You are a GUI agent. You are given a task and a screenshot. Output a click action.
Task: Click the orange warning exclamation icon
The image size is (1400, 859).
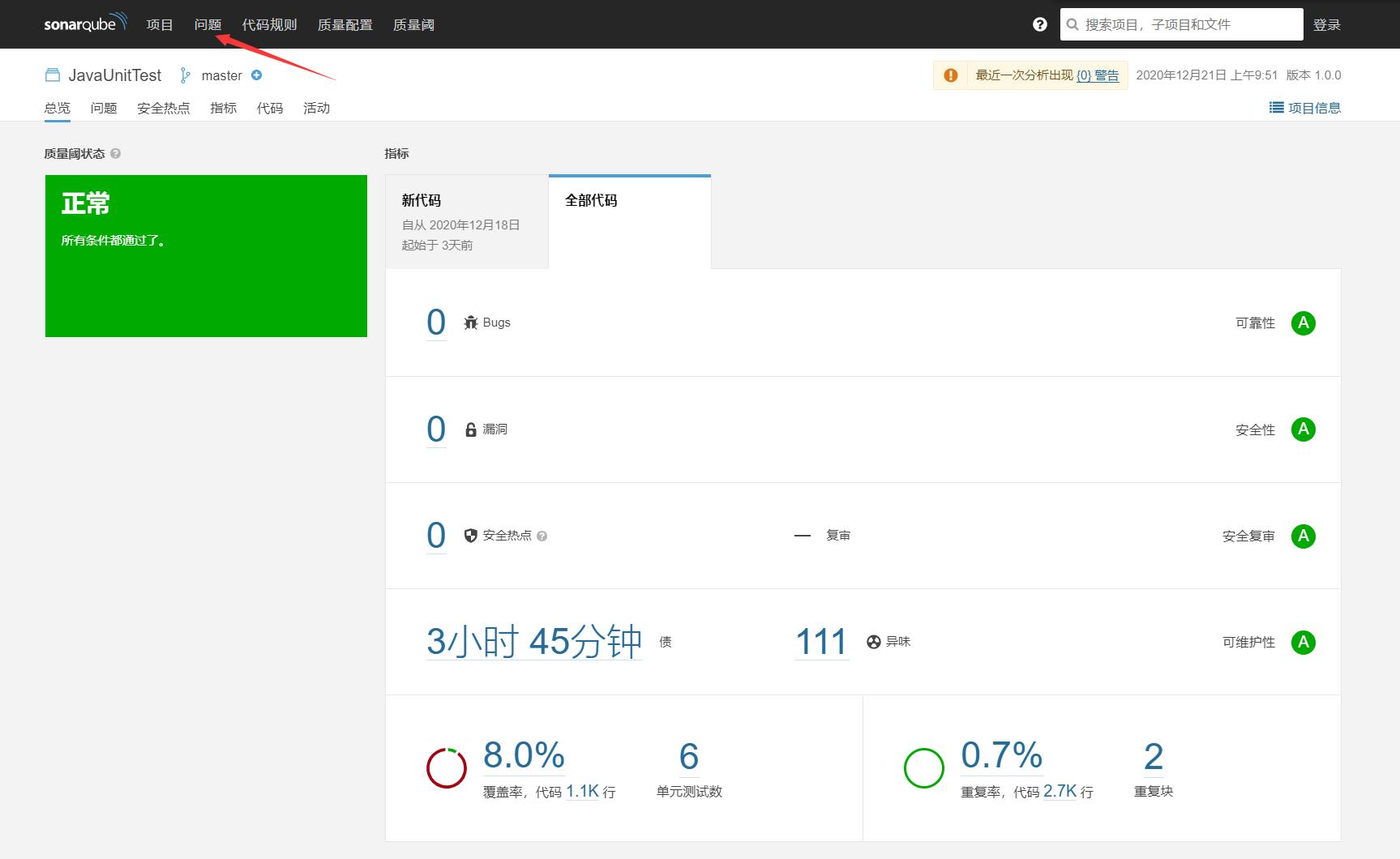pyautogui.click(x=951, y=75)
